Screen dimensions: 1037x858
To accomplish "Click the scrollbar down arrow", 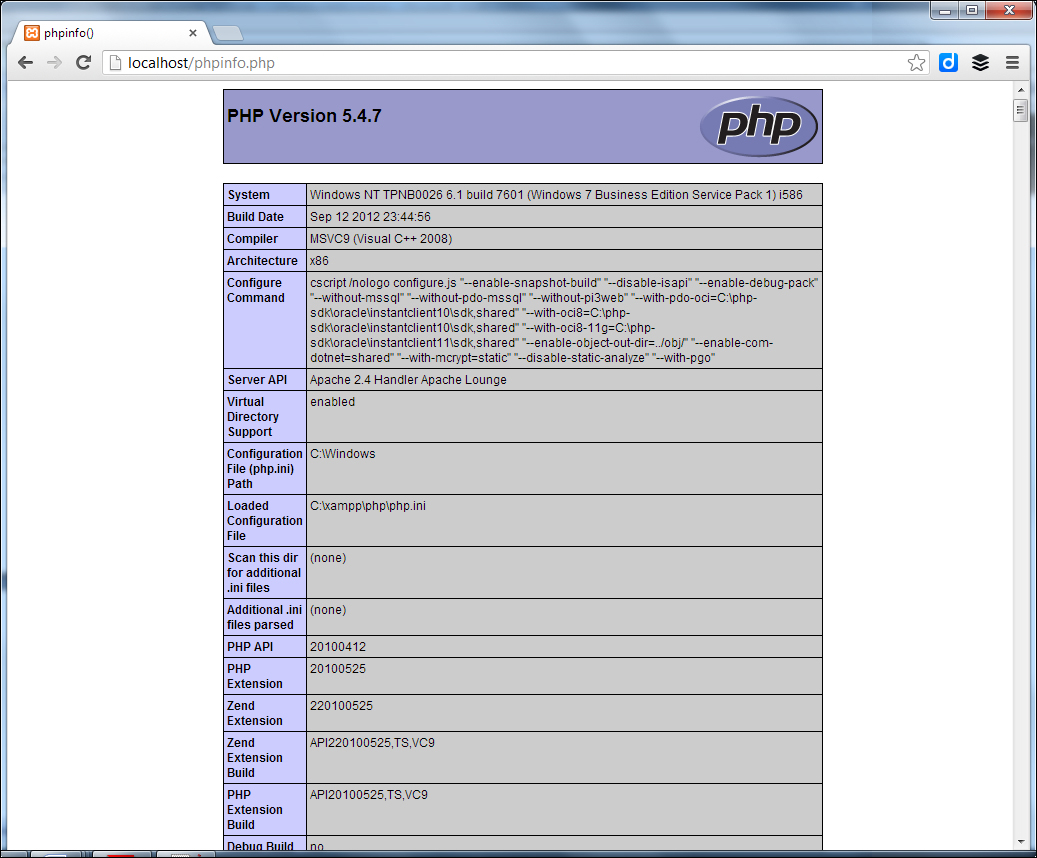I will point(1020,842).
